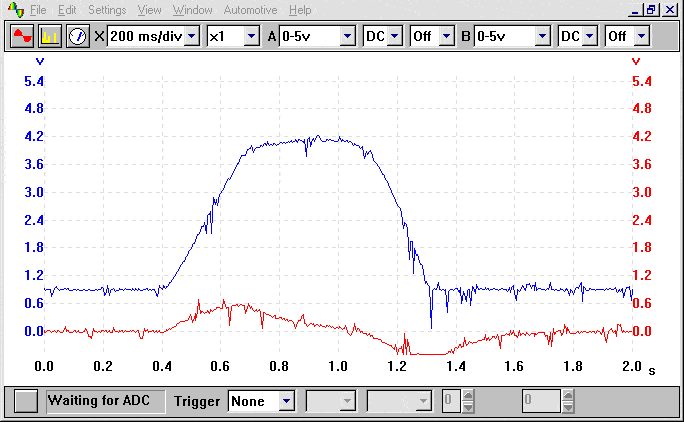The width and height of the screenshot is (684, 422).
Task: Decrease the first trigger spinner value
Action: [468, 406]
